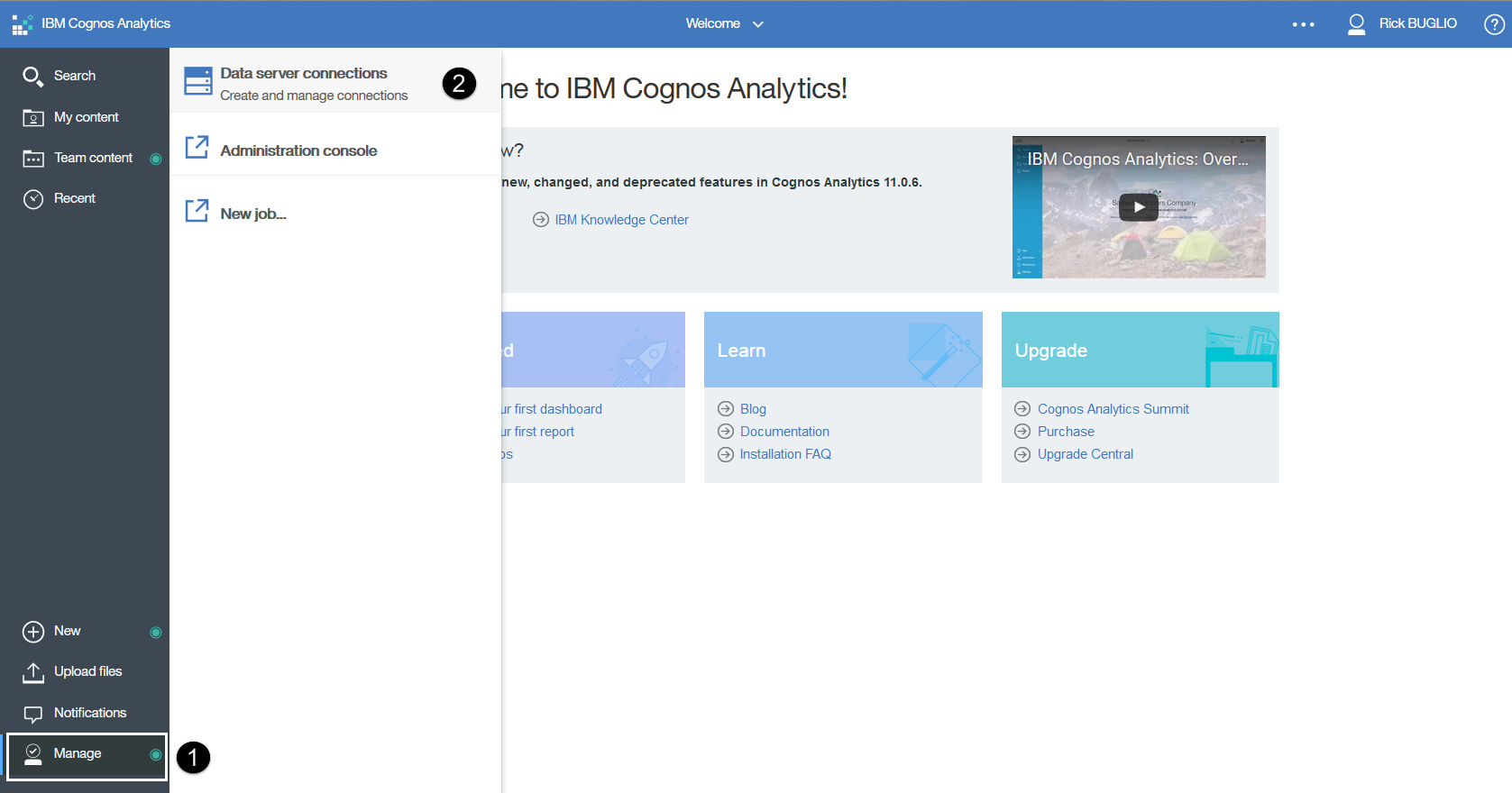Click the Manage user icon
This screenshot has width=1512, height=793.
[33, 754]
